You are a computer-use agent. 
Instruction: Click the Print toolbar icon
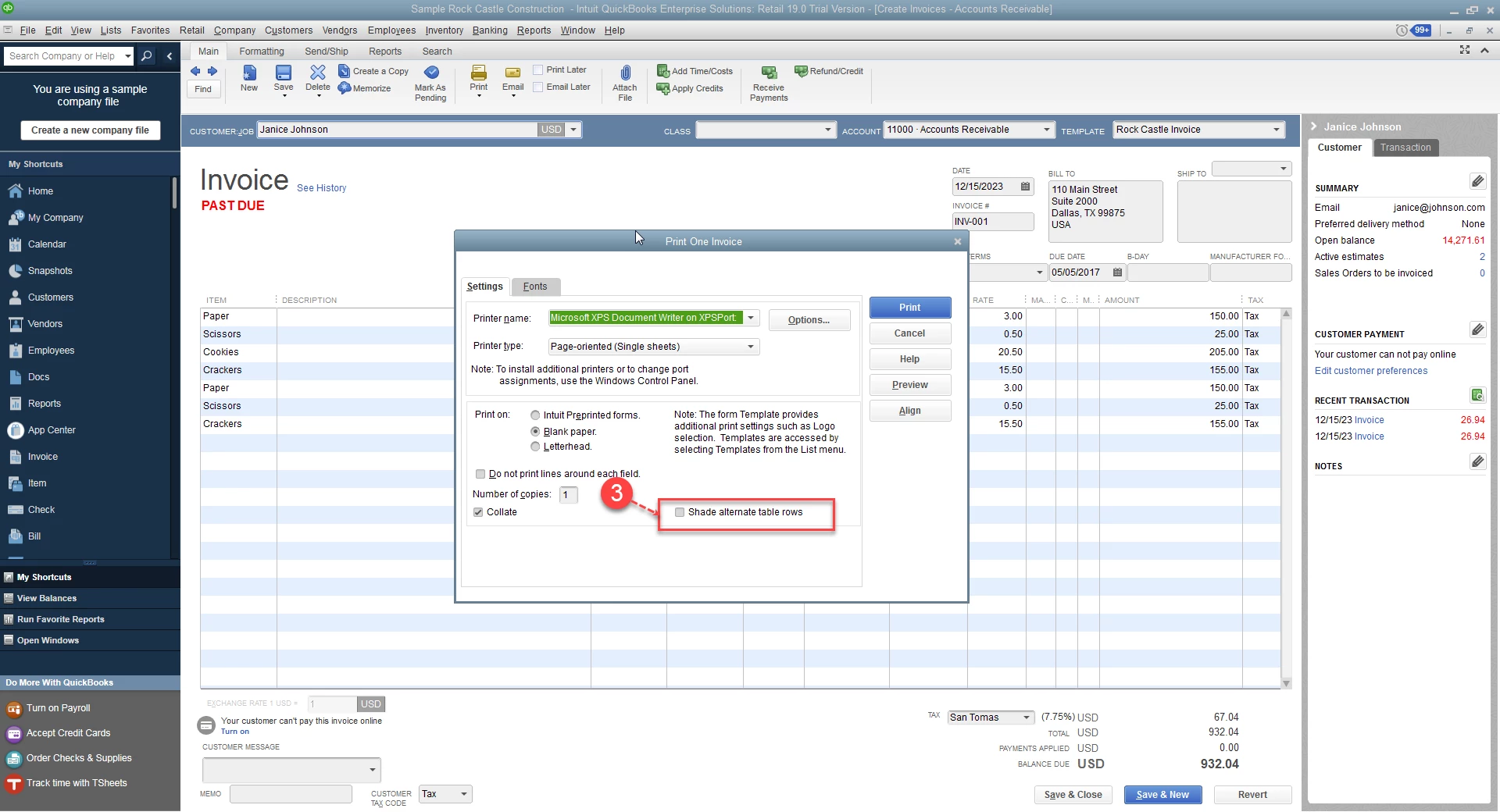(x=479, y=73)
